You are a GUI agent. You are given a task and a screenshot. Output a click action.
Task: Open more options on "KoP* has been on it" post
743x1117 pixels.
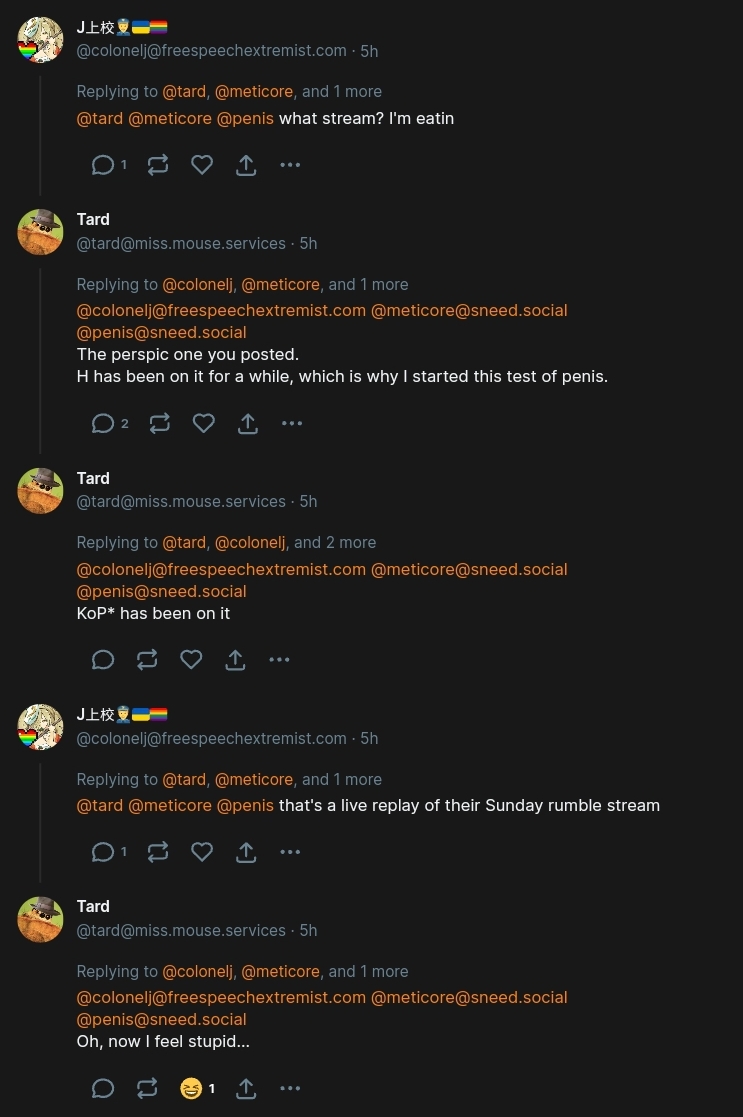(280, 660)
